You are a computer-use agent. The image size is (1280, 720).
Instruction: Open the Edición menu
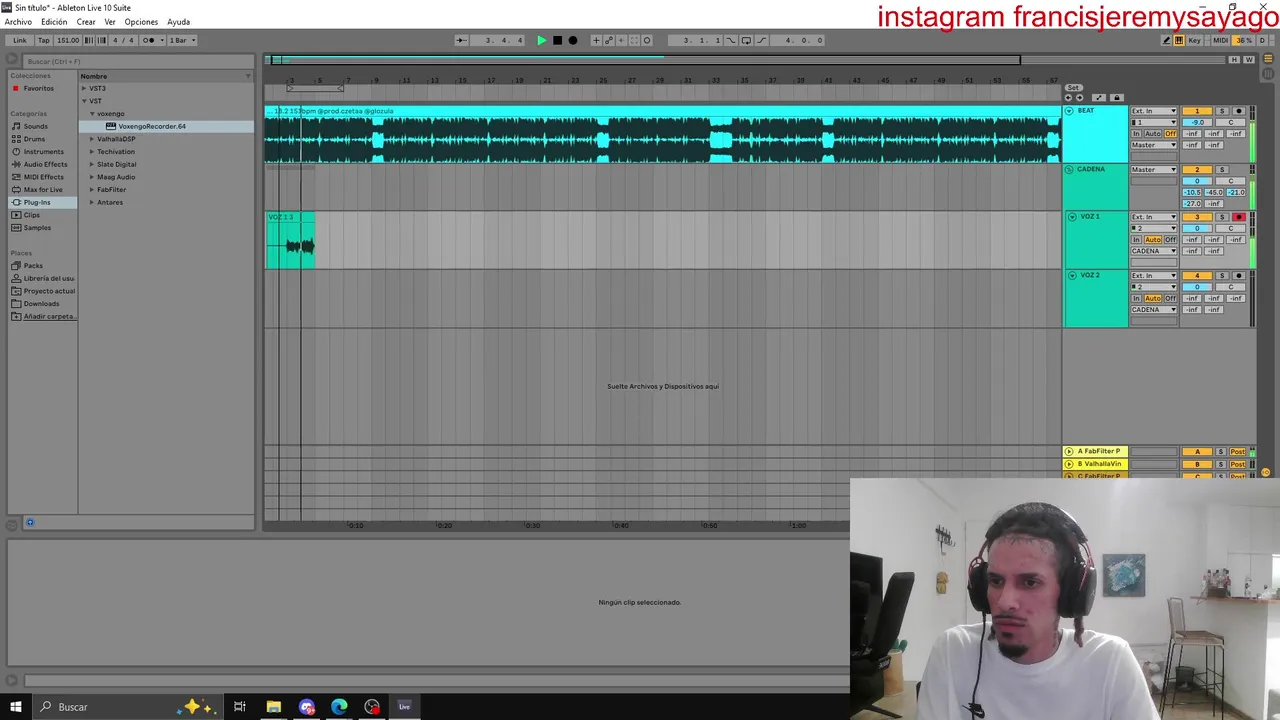tap(54, 22)
